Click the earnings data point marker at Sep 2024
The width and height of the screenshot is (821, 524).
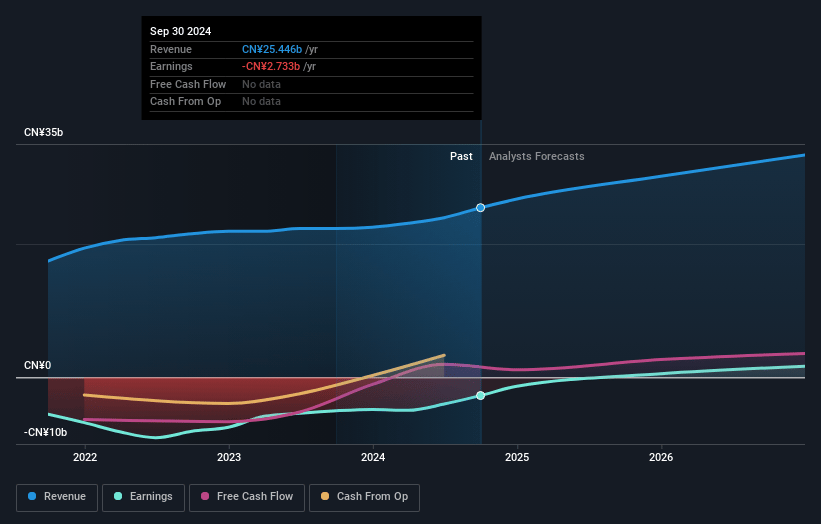[x=480, y=395]
